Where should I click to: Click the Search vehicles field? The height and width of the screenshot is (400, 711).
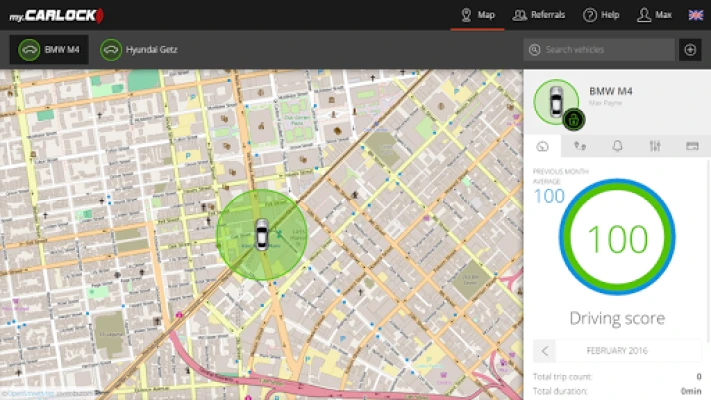[x=599, y=49]
